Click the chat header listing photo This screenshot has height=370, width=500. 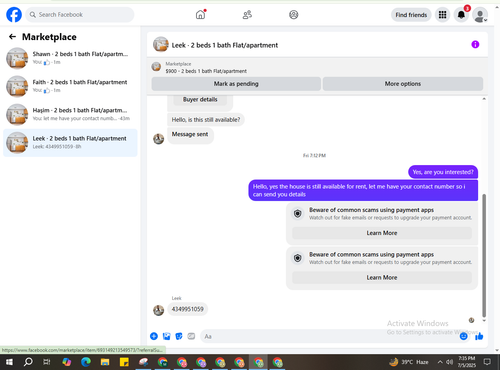click(x=161, y=44)
